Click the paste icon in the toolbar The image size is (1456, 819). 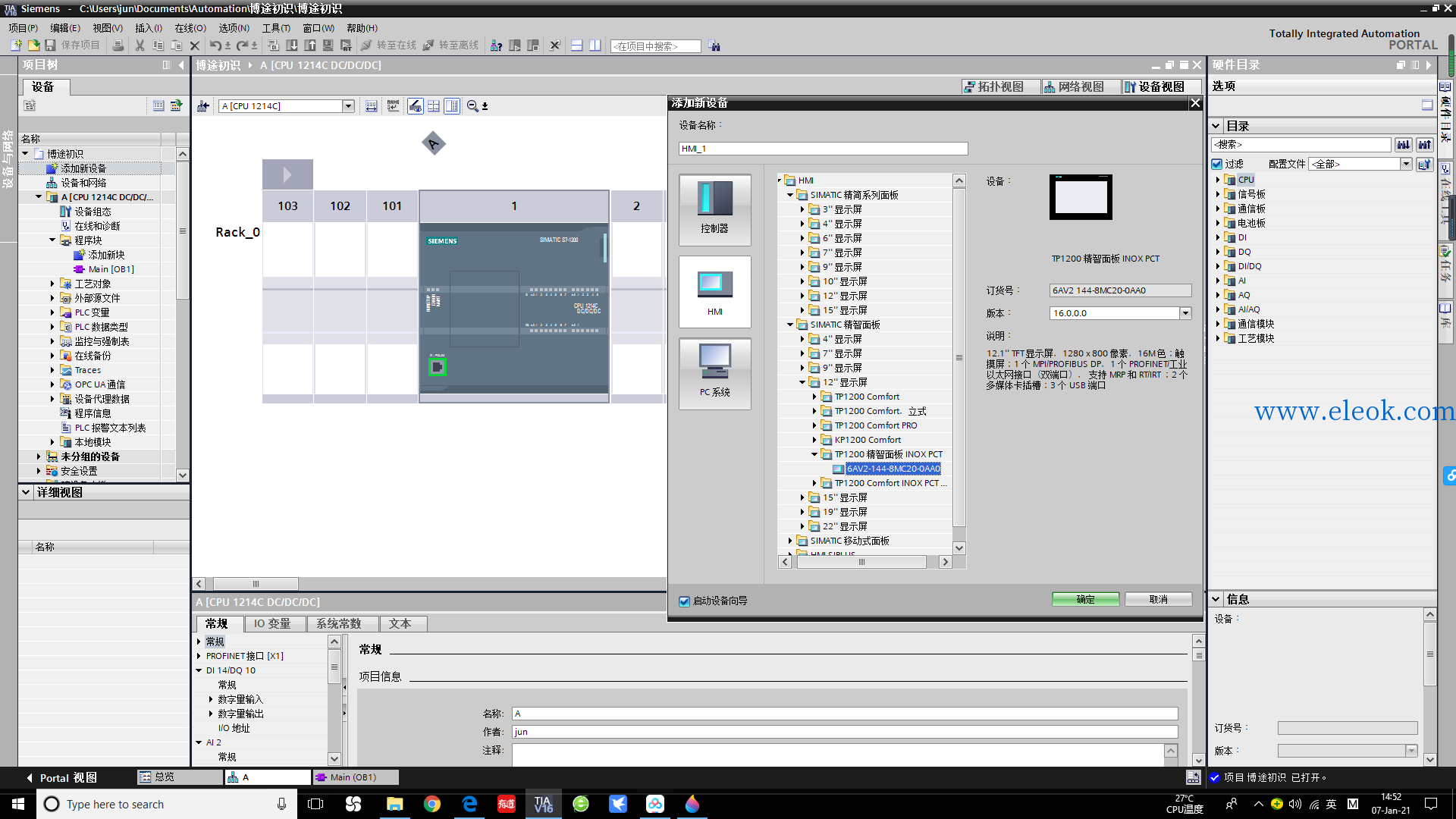[176, 45]
